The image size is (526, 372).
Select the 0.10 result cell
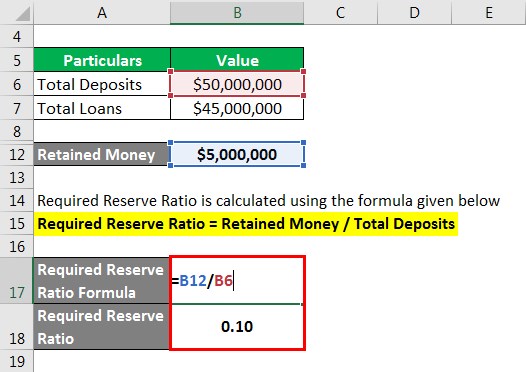pos(237,327)
